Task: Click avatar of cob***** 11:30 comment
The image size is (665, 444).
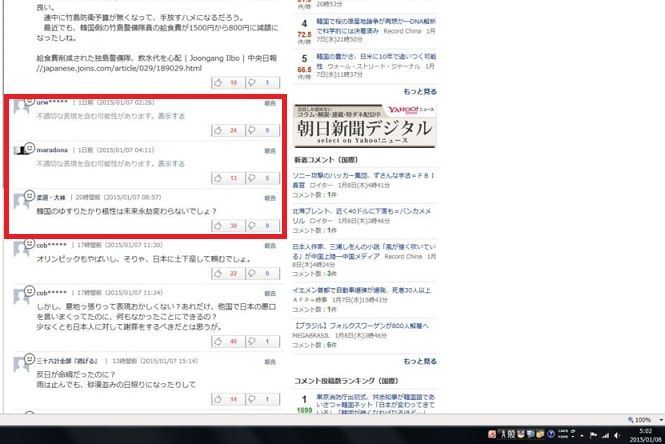Action: click(x=24, y=247)
